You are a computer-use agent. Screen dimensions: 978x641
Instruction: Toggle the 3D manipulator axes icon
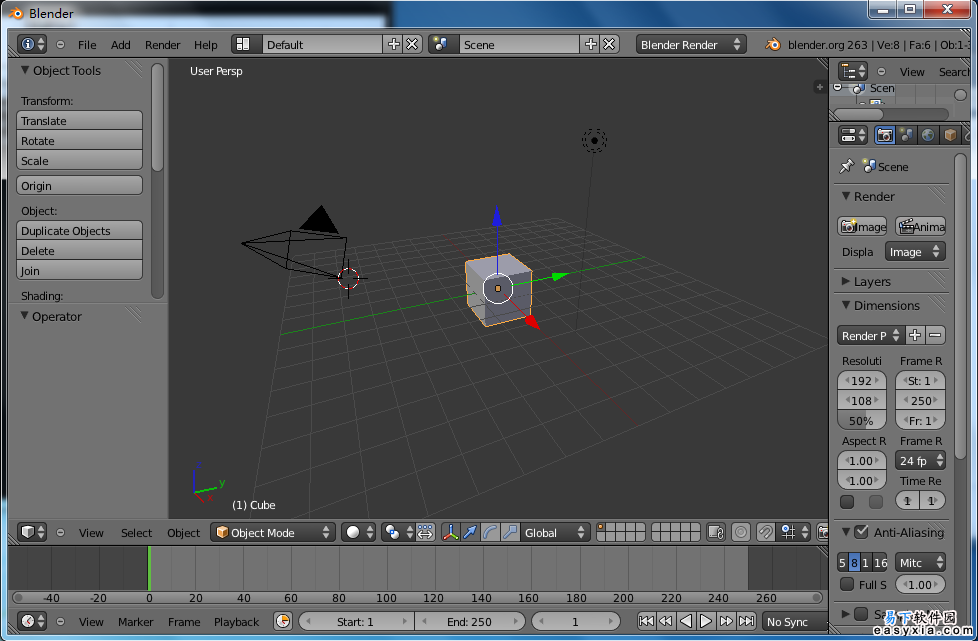pos(450,533)
